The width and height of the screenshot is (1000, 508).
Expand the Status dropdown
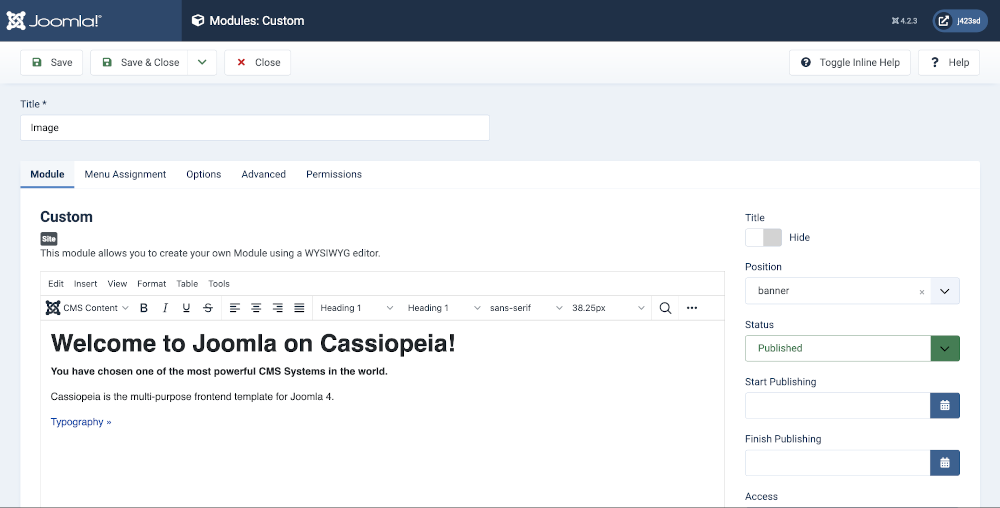pos(945,348)
